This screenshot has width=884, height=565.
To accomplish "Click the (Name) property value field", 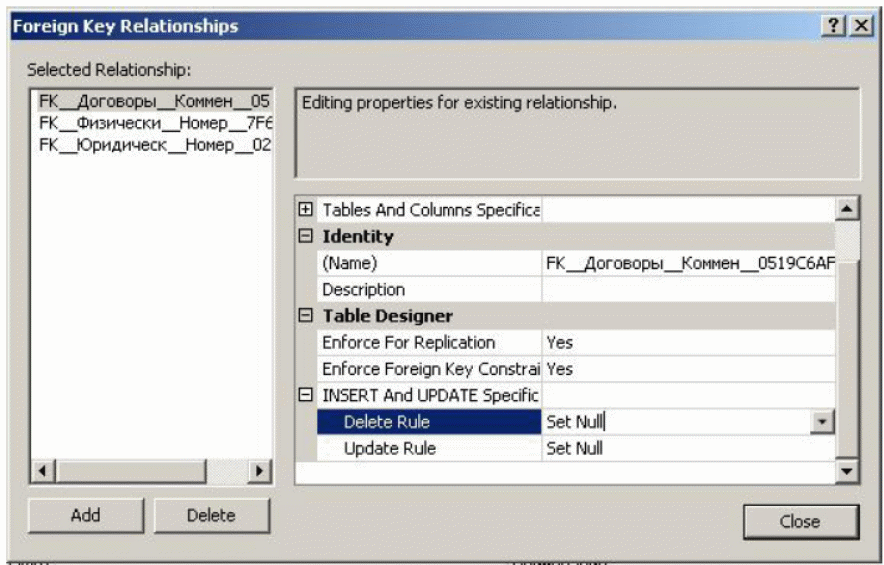I will click(x=688, y=264).
